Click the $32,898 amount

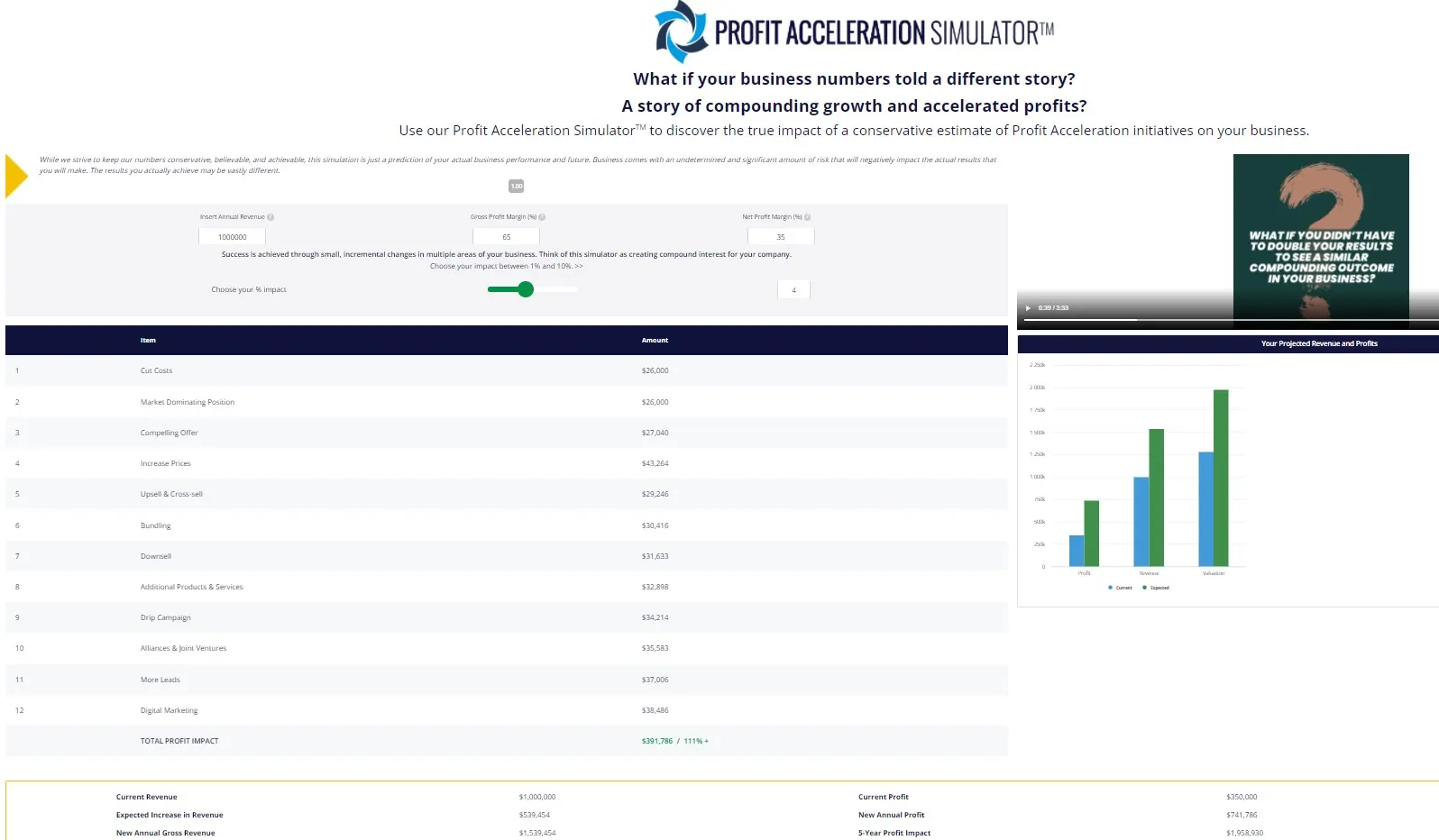point(655,587)
